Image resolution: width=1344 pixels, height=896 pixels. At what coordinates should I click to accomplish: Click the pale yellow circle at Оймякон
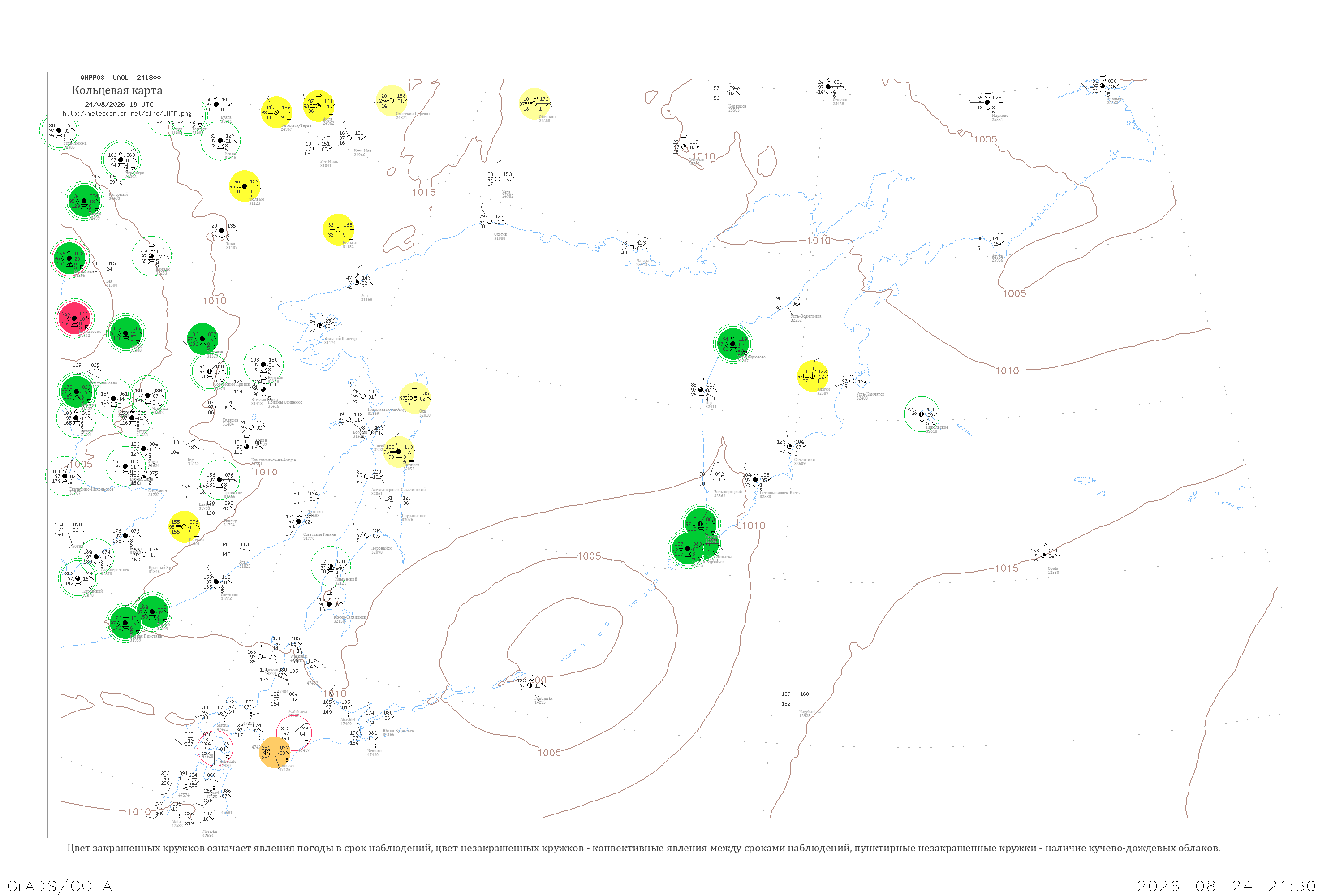pos(534,104)
